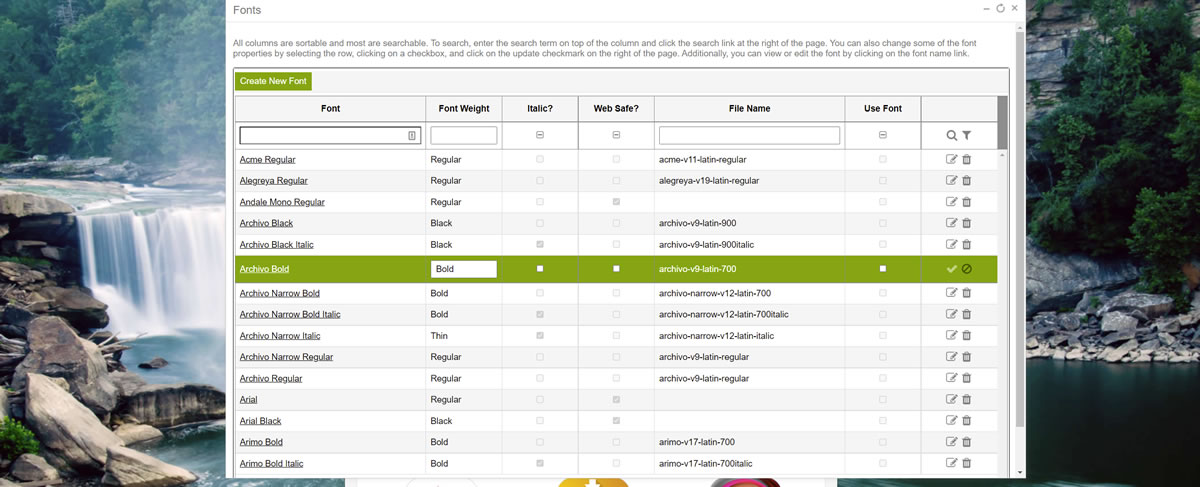Viewport: 1200px width, 487px height.
Task: Click the Create New Font button
Action: [x=273, y=81]
